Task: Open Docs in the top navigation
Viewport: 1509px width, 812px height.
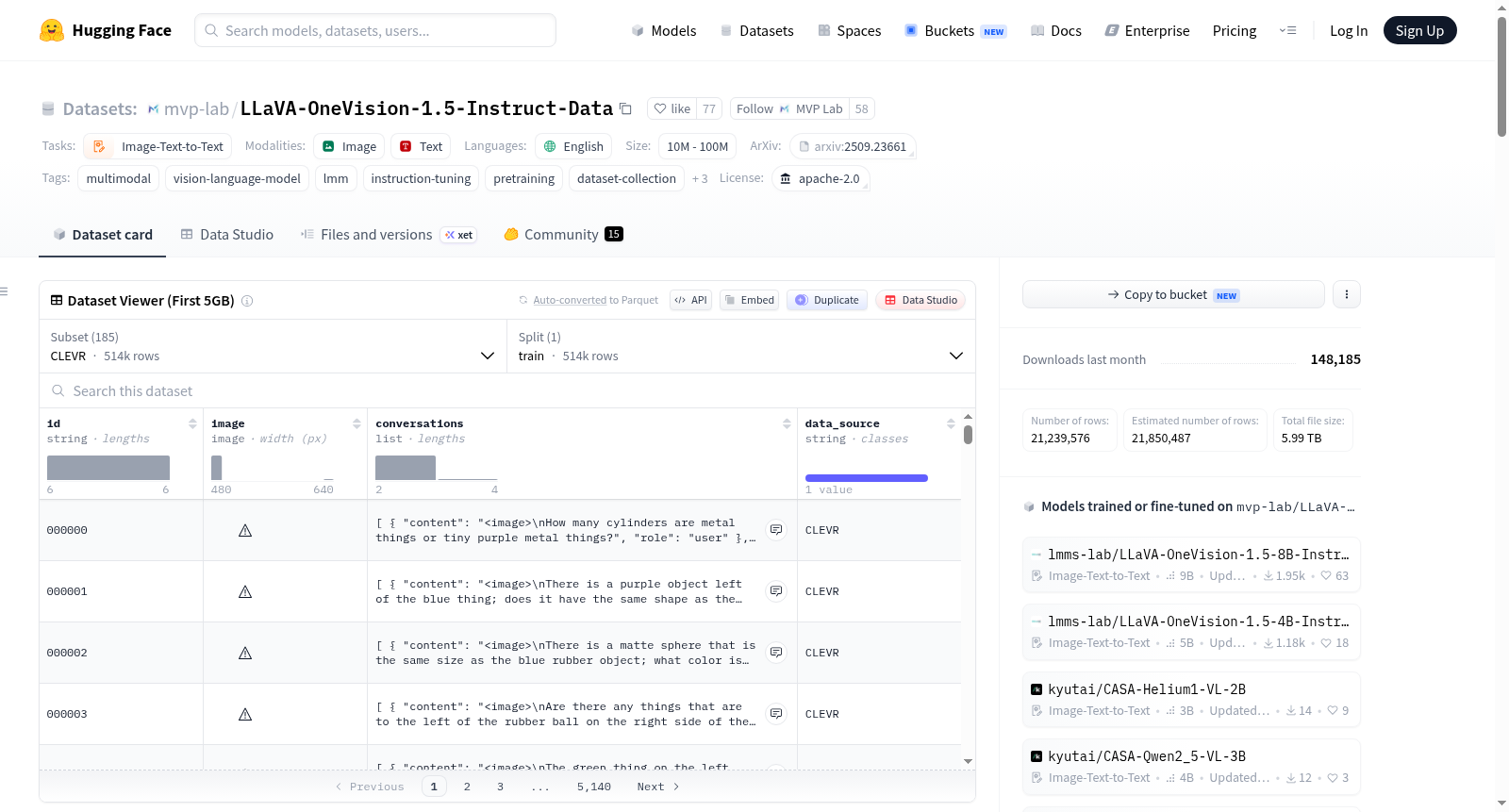Action: coord(1056,30)
